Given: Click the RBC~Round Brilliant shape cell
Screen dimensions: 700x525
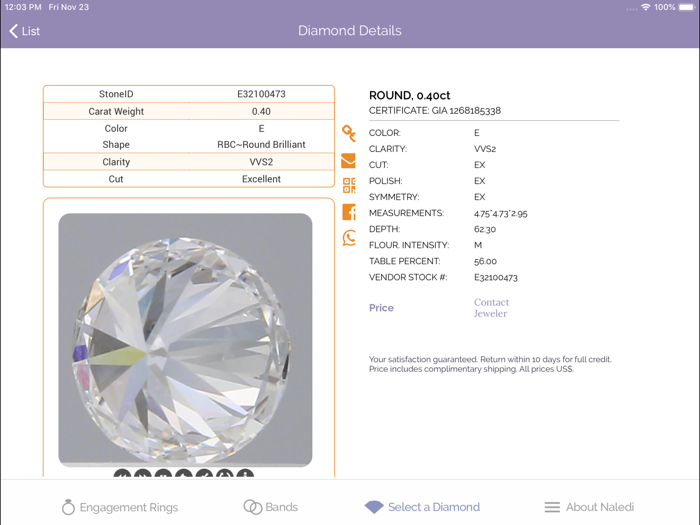Looking at the screenshot, I should [x=261, y=145].
